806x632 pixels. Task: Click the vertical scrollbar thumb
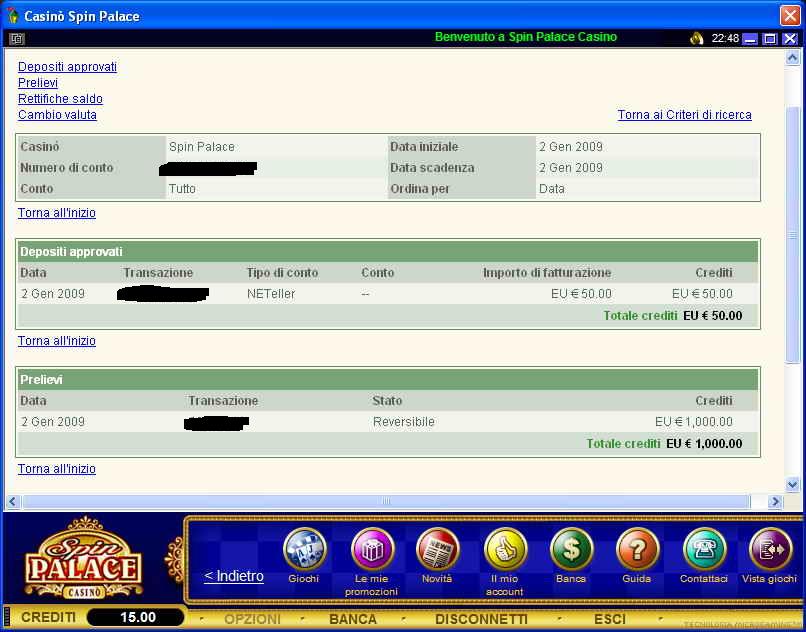pyautogui.click(x=792, y=234)
